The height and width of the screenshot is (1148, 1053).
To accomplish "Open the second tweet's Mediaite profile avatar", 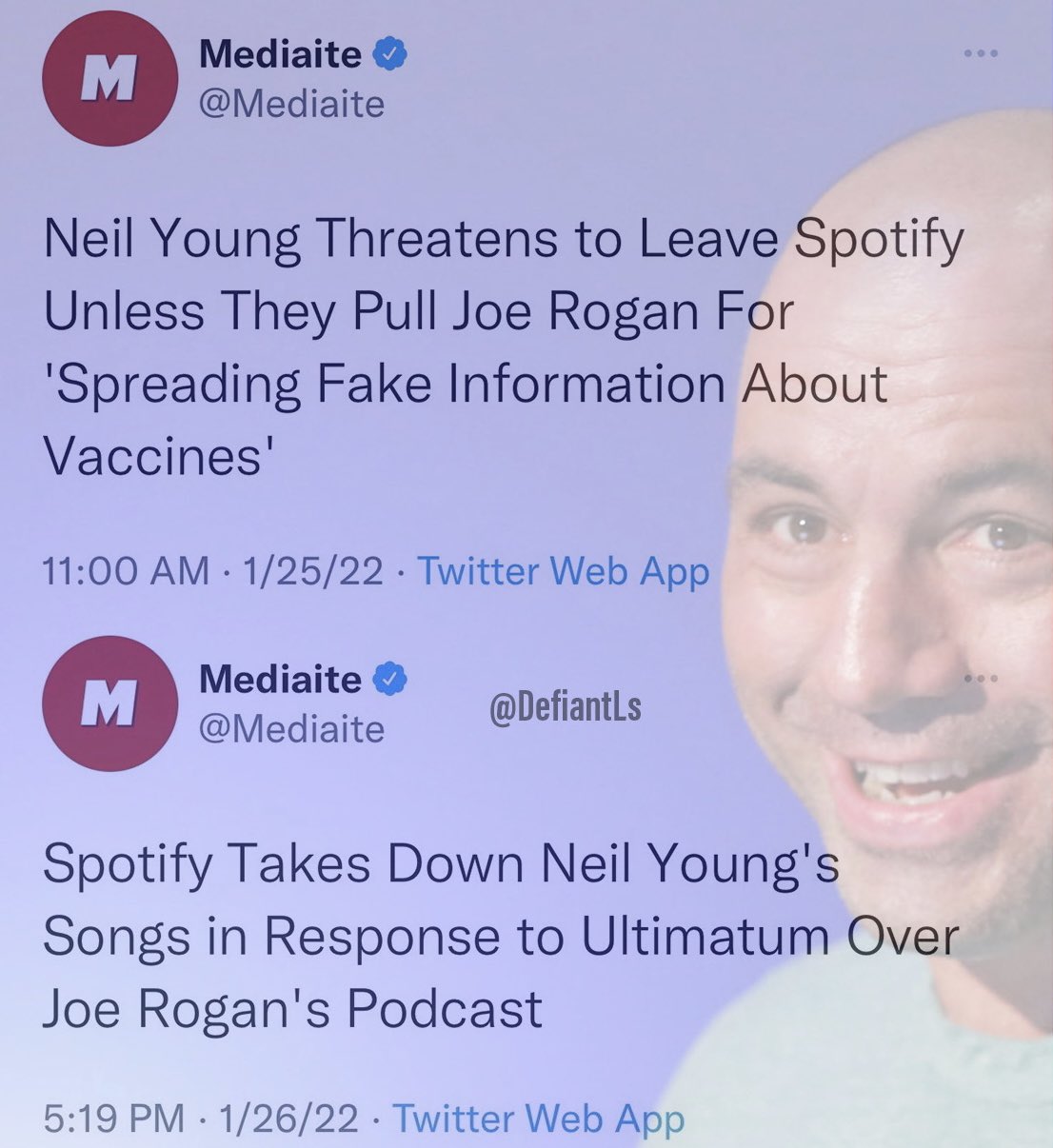I will [x=110, y=703].
